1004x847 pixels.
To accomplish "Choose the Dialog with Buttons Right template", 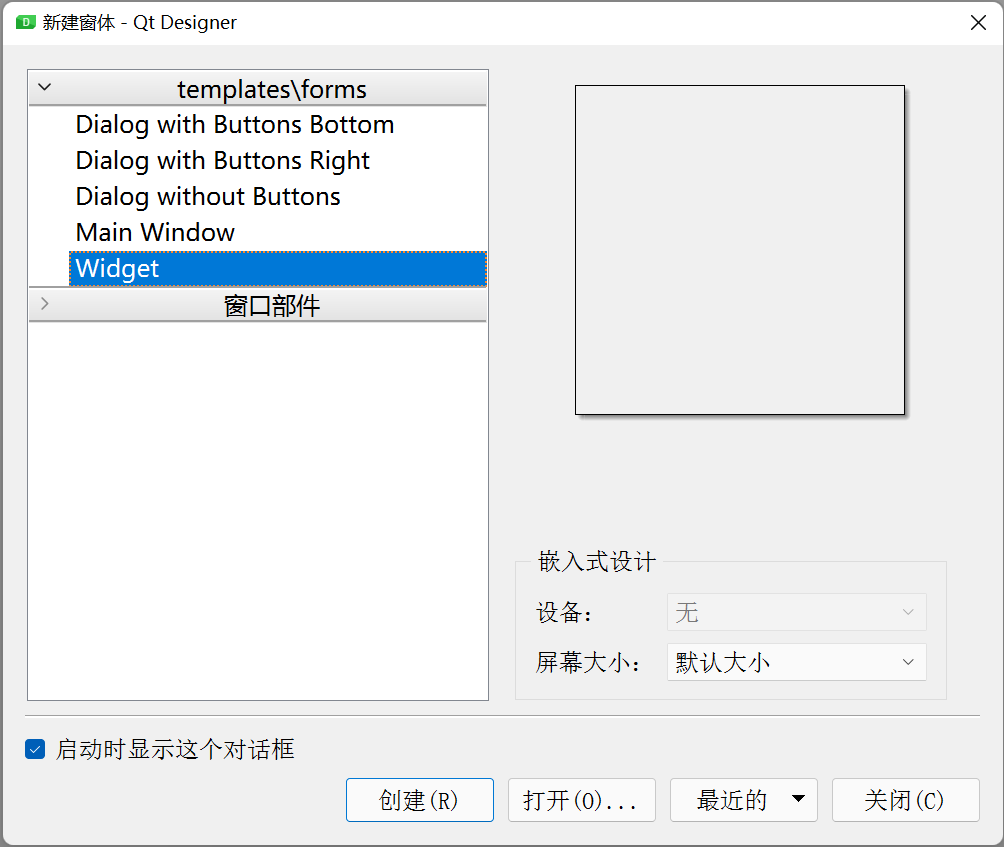I will (222, 160).
